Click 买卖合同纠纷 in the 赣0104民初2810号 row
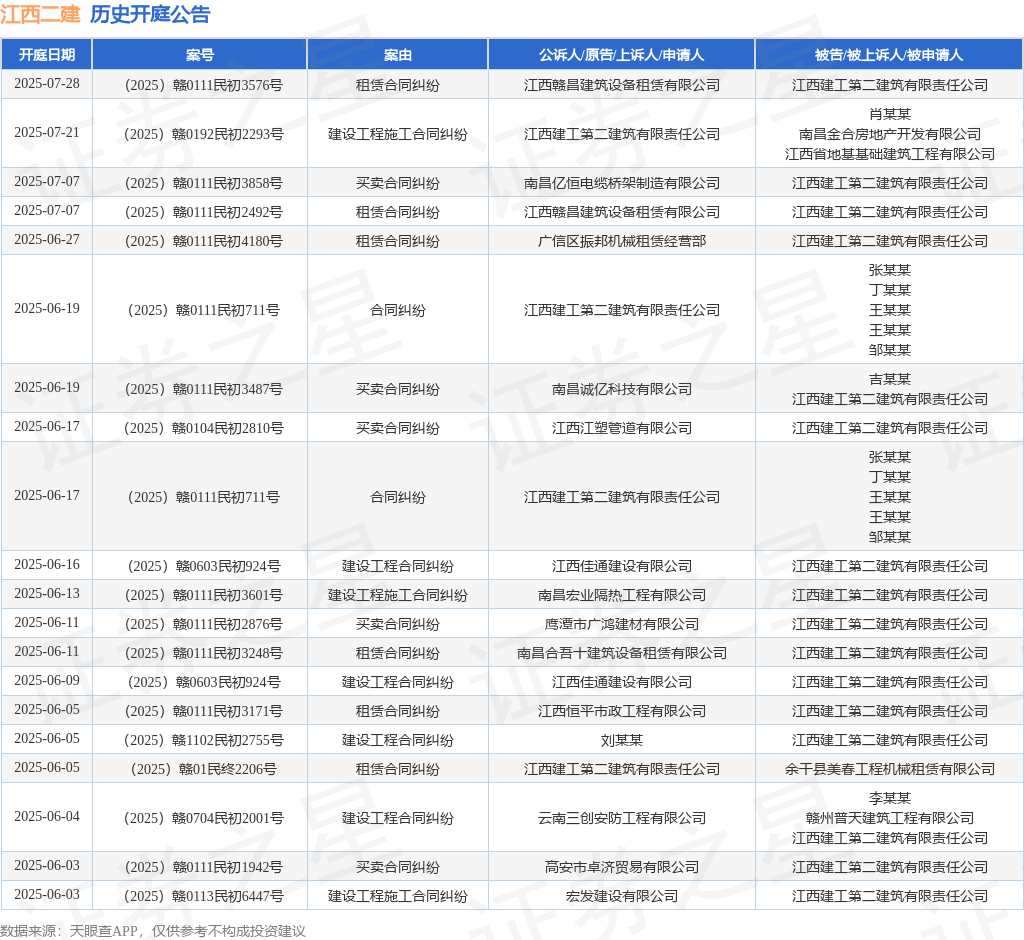Screen dimensions: 1024x940 (398, 428)
